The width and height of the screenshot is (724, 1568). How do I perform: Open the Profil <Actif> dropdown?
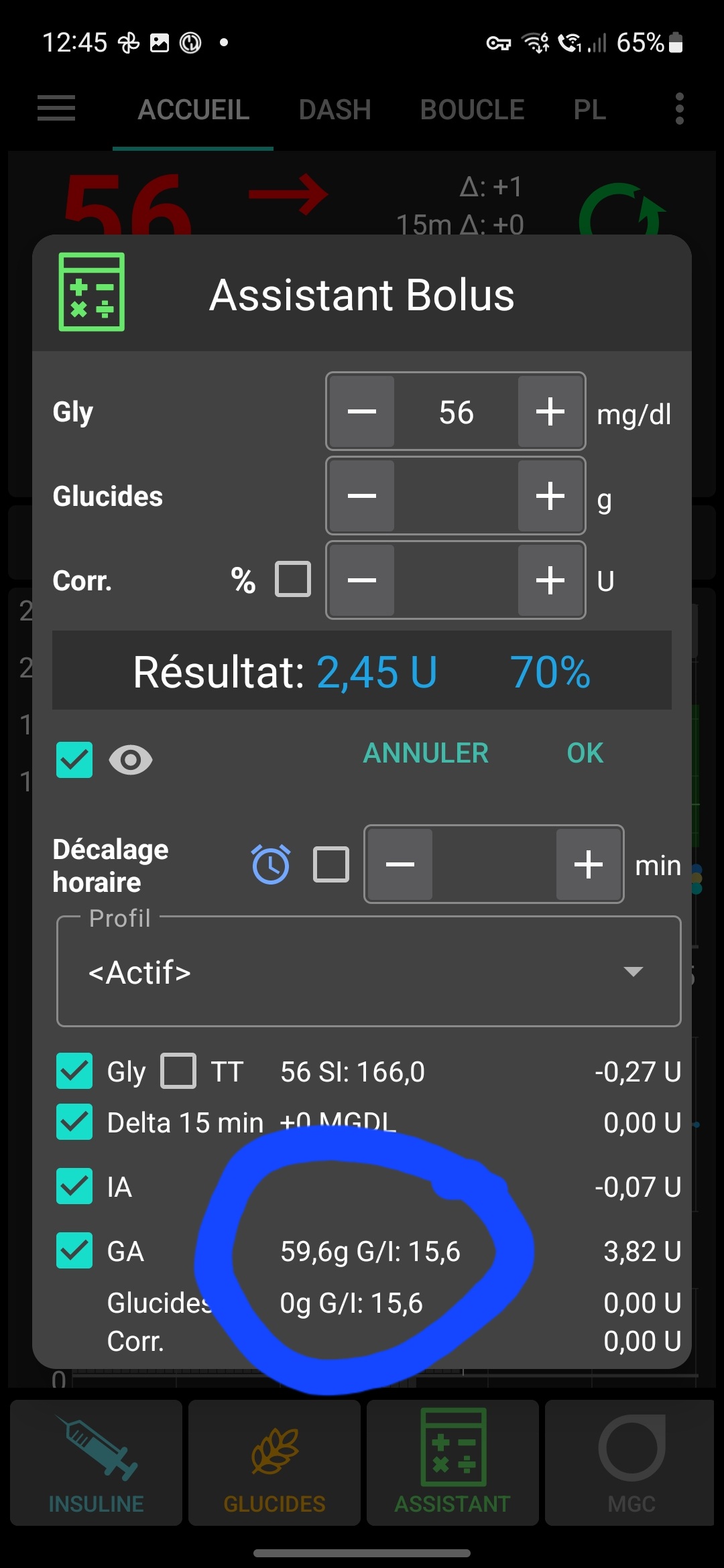(369, 972)
